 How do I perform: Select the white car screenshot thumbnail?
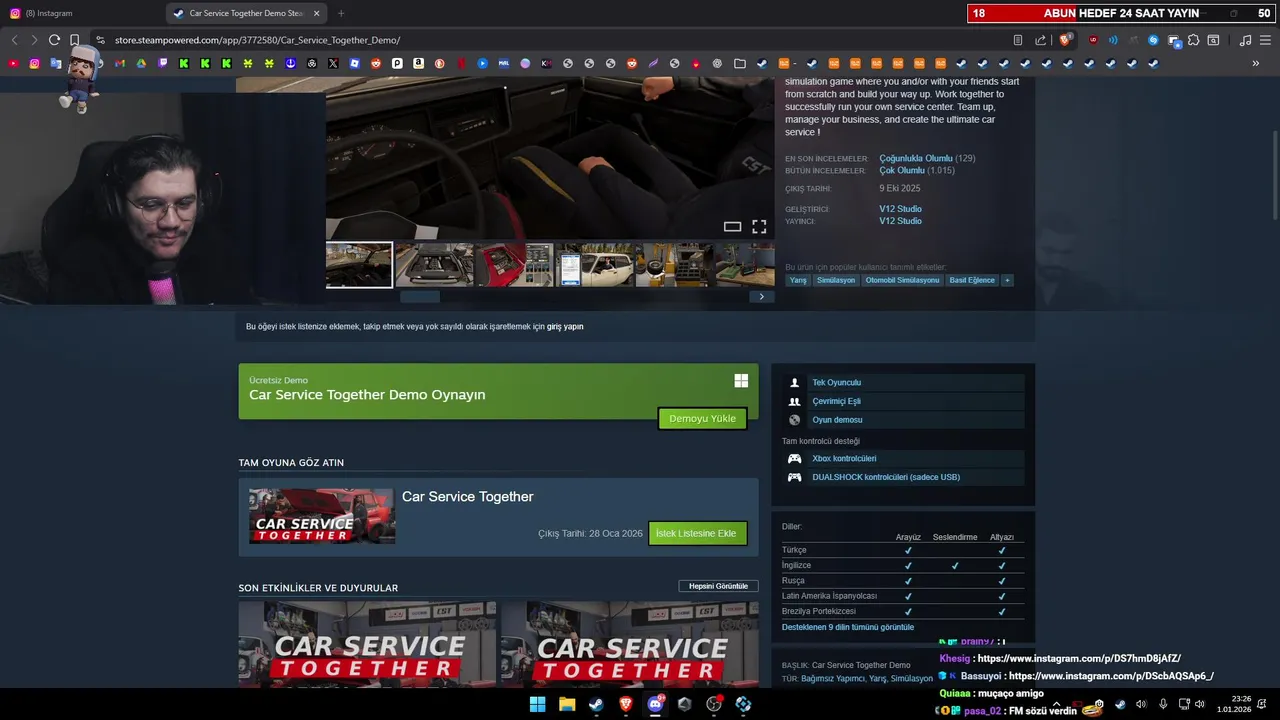(594, 265)
